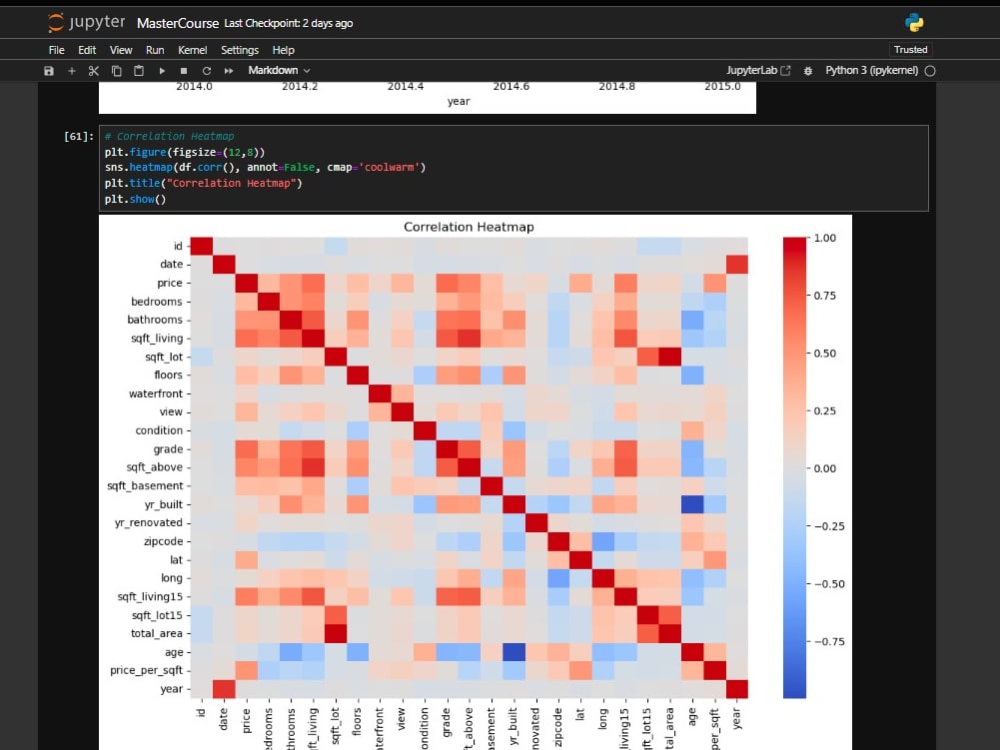Click the code cell input area
The image size is (1000, 750).
[x=513, y=168]
